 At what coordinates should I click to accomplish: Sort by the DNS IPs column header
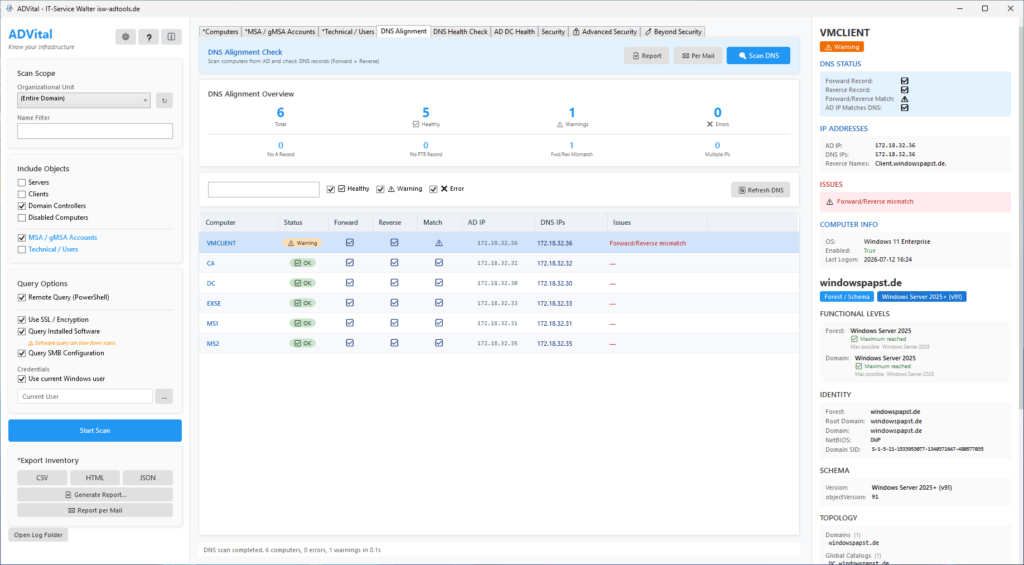[x=570, y=222]
